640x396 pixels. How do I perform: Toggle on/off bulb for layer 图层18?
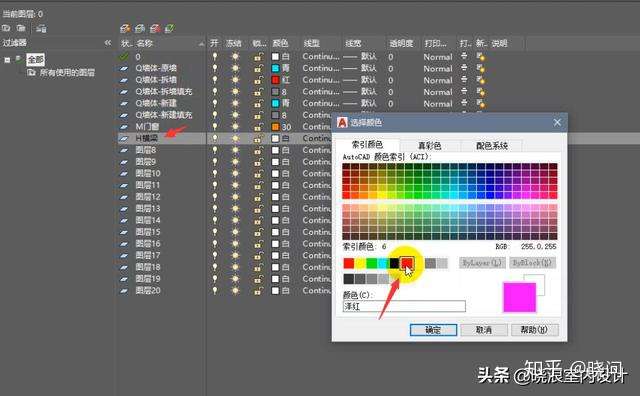215,267
